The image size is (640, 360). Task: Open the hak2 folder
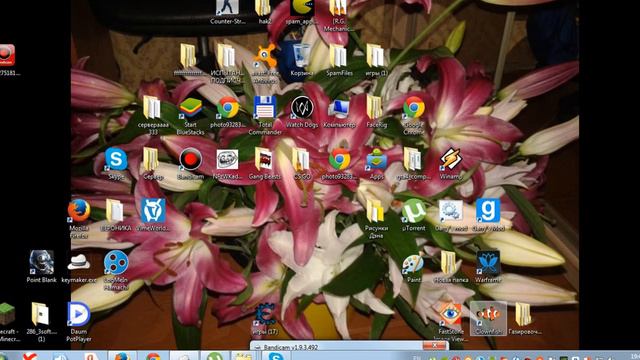[264, 11]
